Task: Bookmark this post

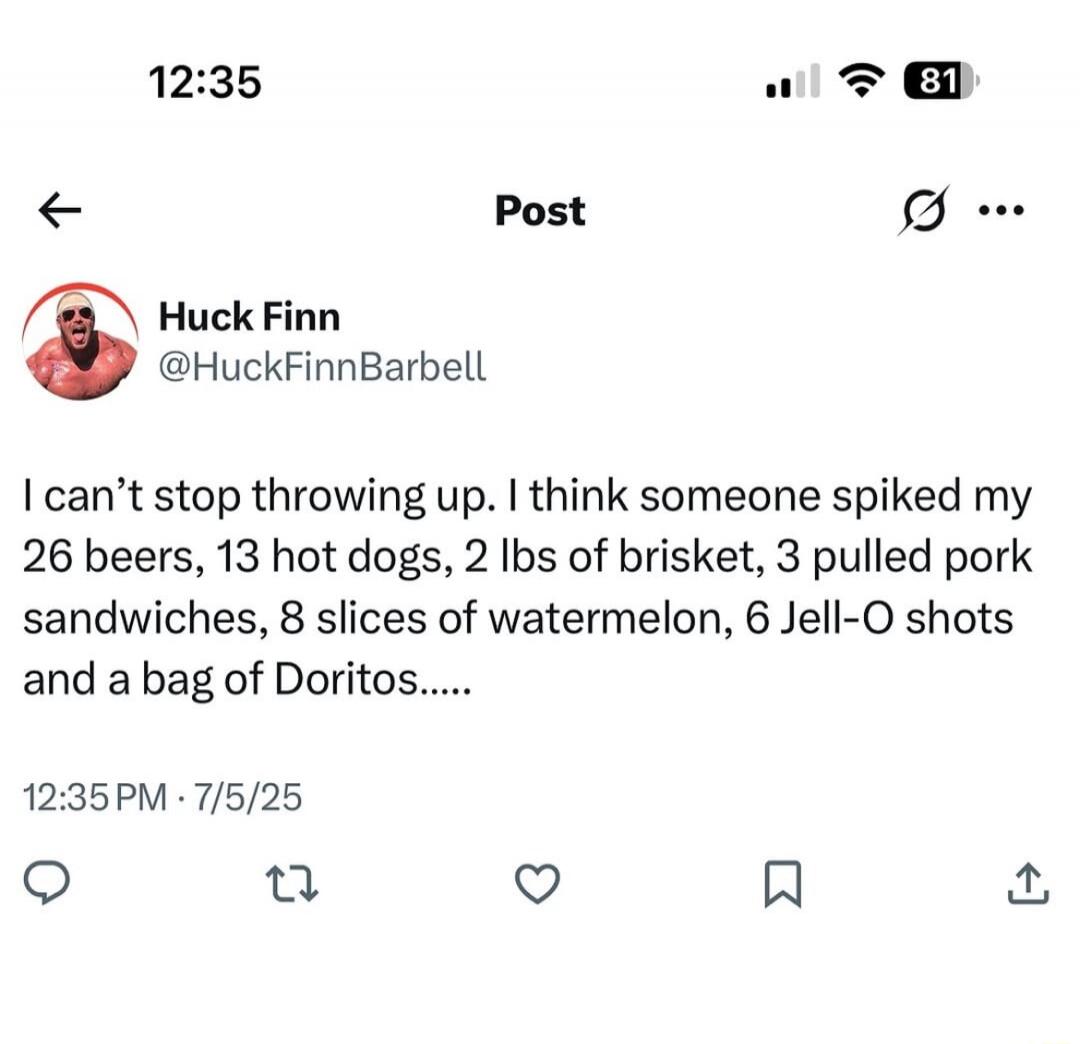Action: (784, 885)
